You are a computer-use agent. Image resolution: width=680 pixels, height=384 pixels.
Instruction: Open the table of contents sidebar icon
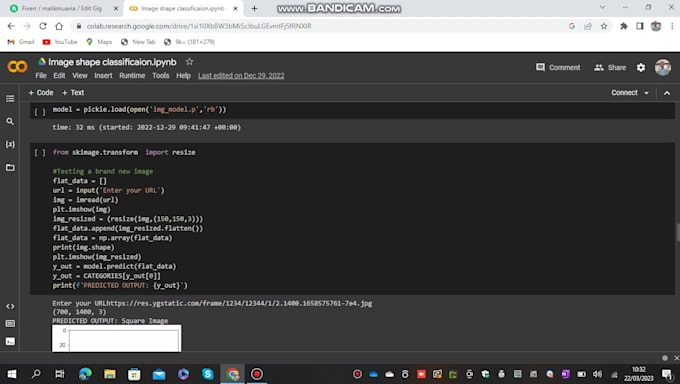[x=10, y=99]
